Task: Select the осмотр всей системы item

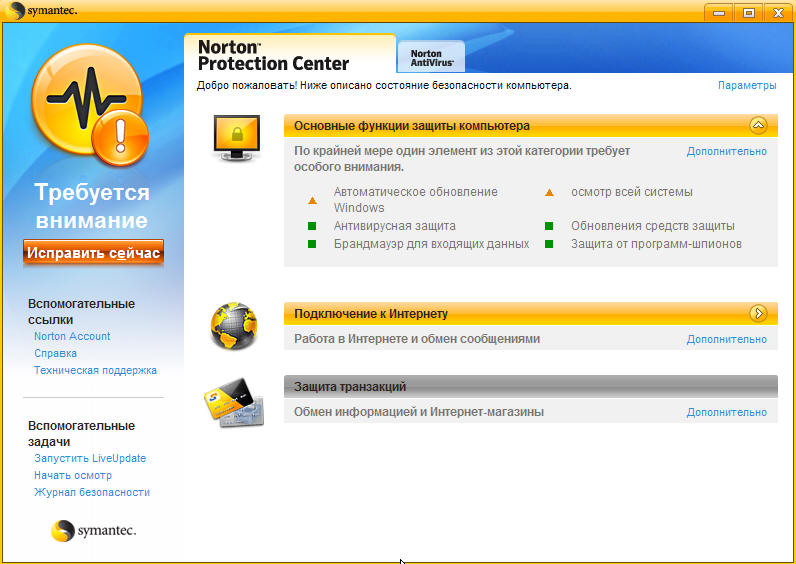Action: (x=632, y=192)
